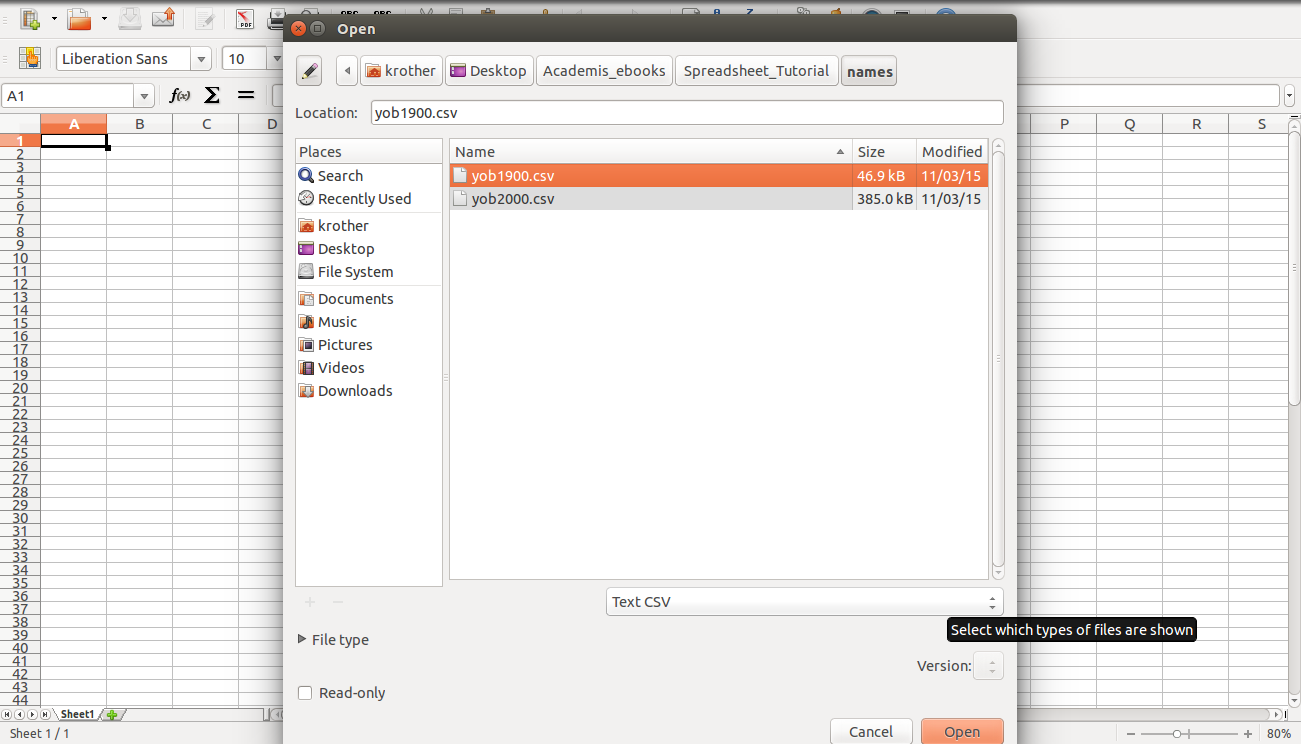Click the type-a-file-name pencil icon

pyautogui.click(x=309, y=71)
